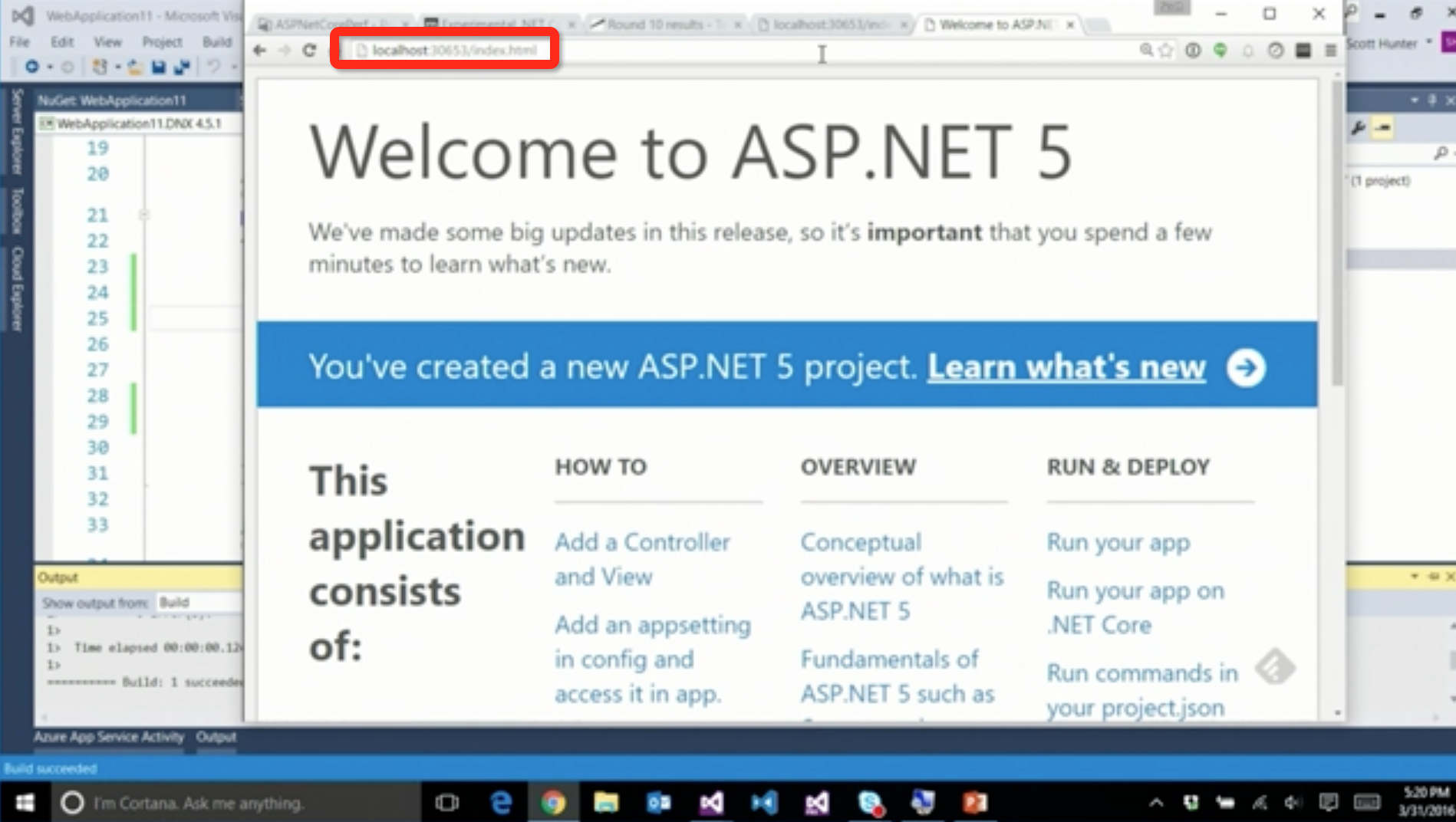Viewport: 1456px width, 822px height.
Task: Click the Properties wrench icon in Solution Explorer
Action: coord(1358,128)
